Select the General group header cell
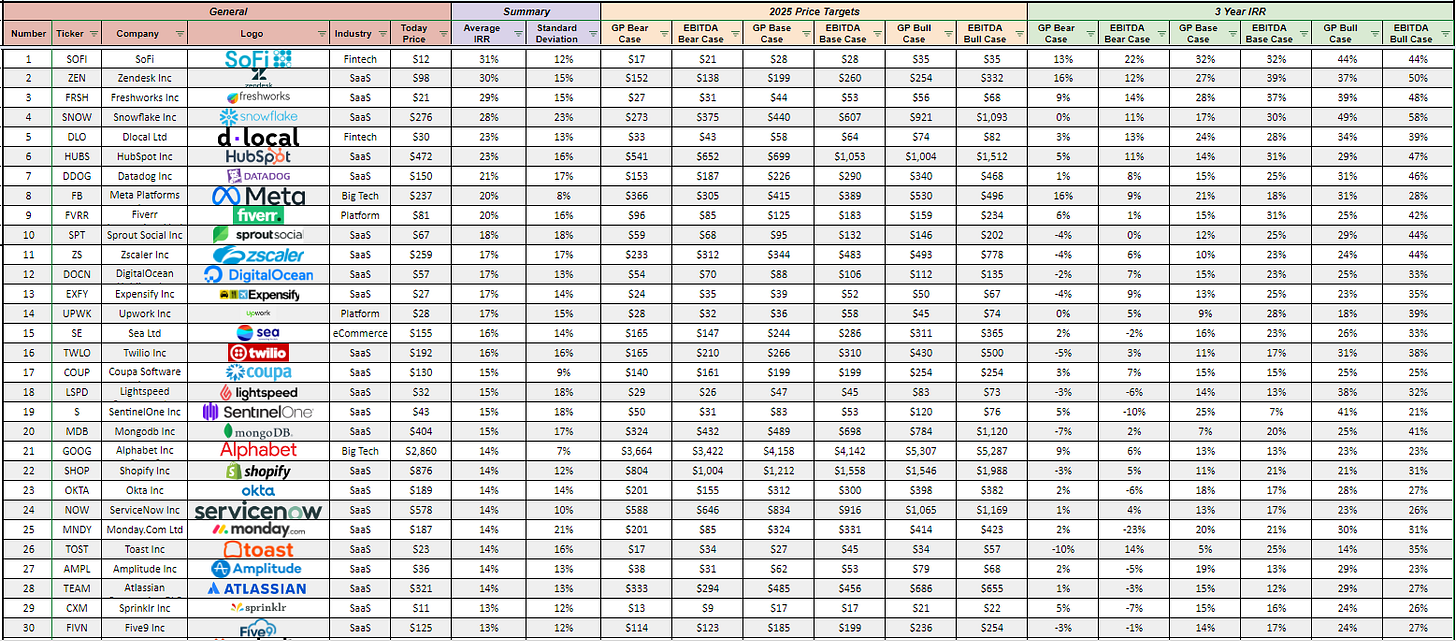 (227, 11)
